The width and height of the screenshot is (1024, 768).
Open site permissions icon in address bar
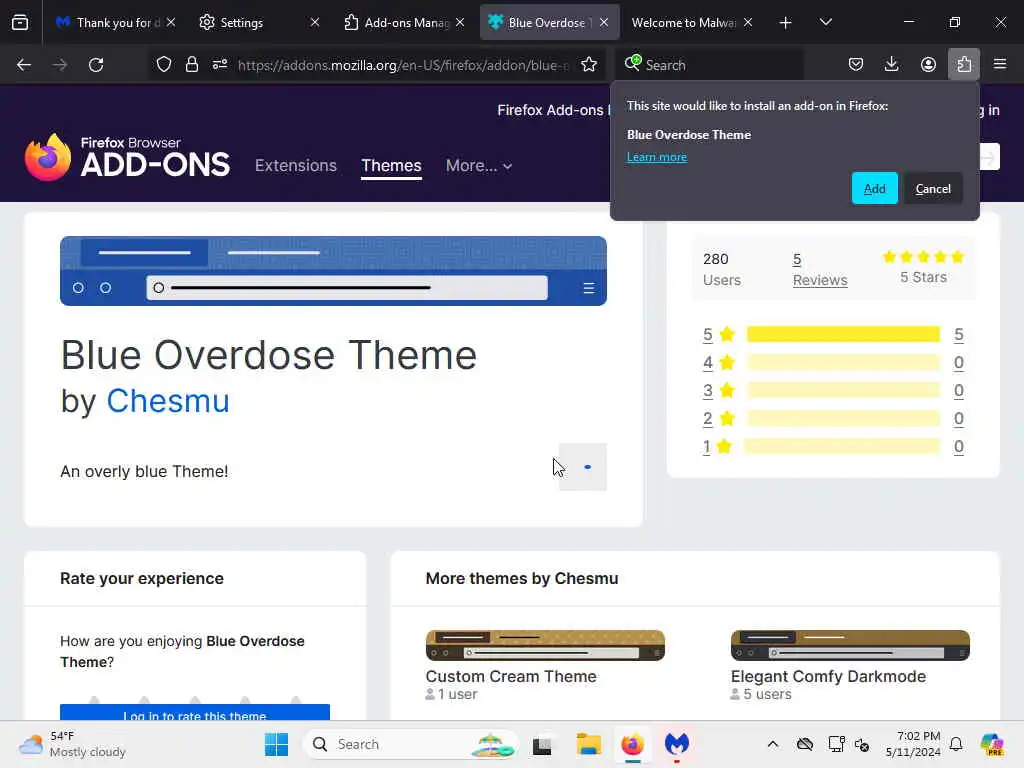(220, 65)
